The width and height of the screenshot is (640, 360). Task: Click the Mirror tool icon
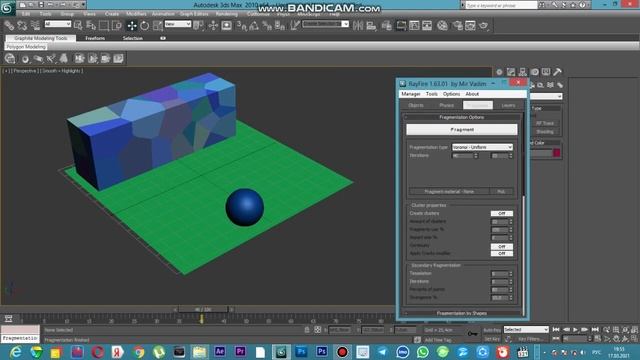pos(358,26)
